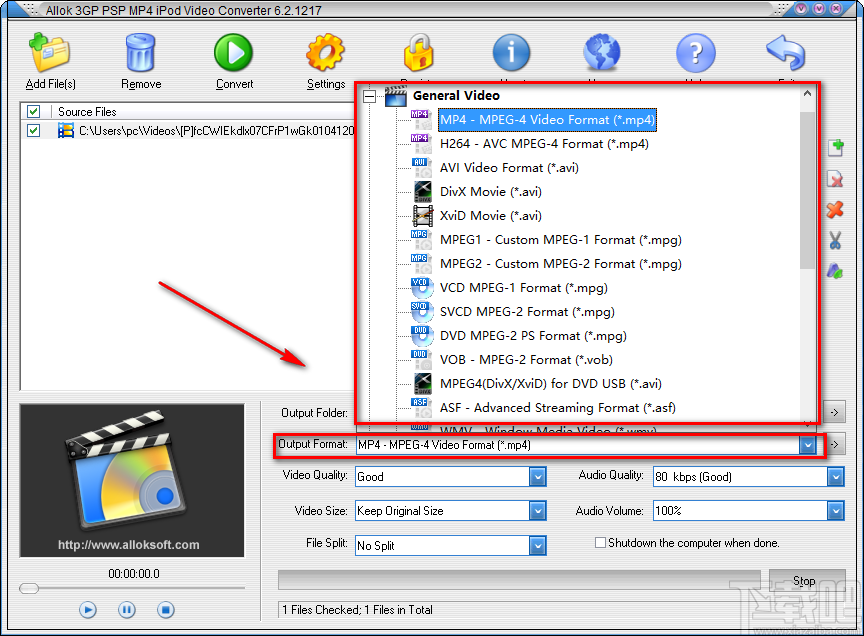864x636 pixels.
Task: Uncheck the Source Files master checkbox
Action: [x=33, y=111]
